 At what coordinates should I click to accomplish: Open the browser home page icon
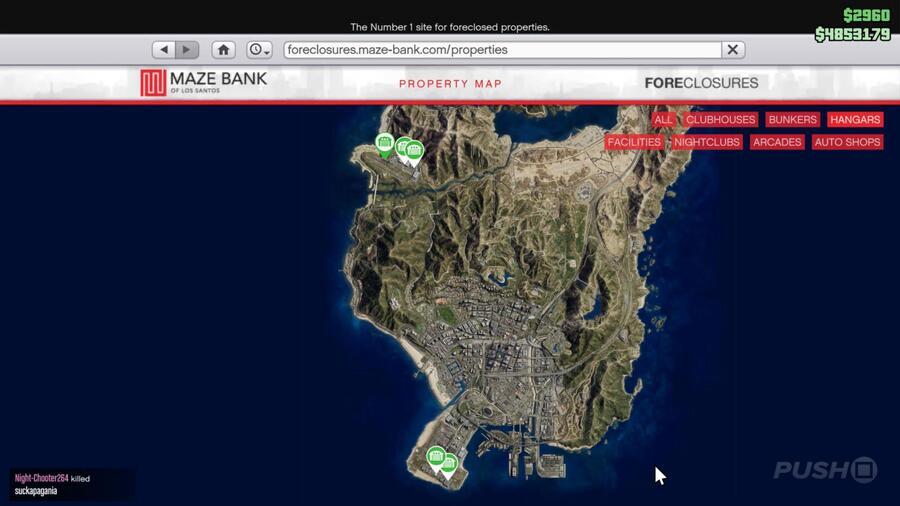[223, 50]
